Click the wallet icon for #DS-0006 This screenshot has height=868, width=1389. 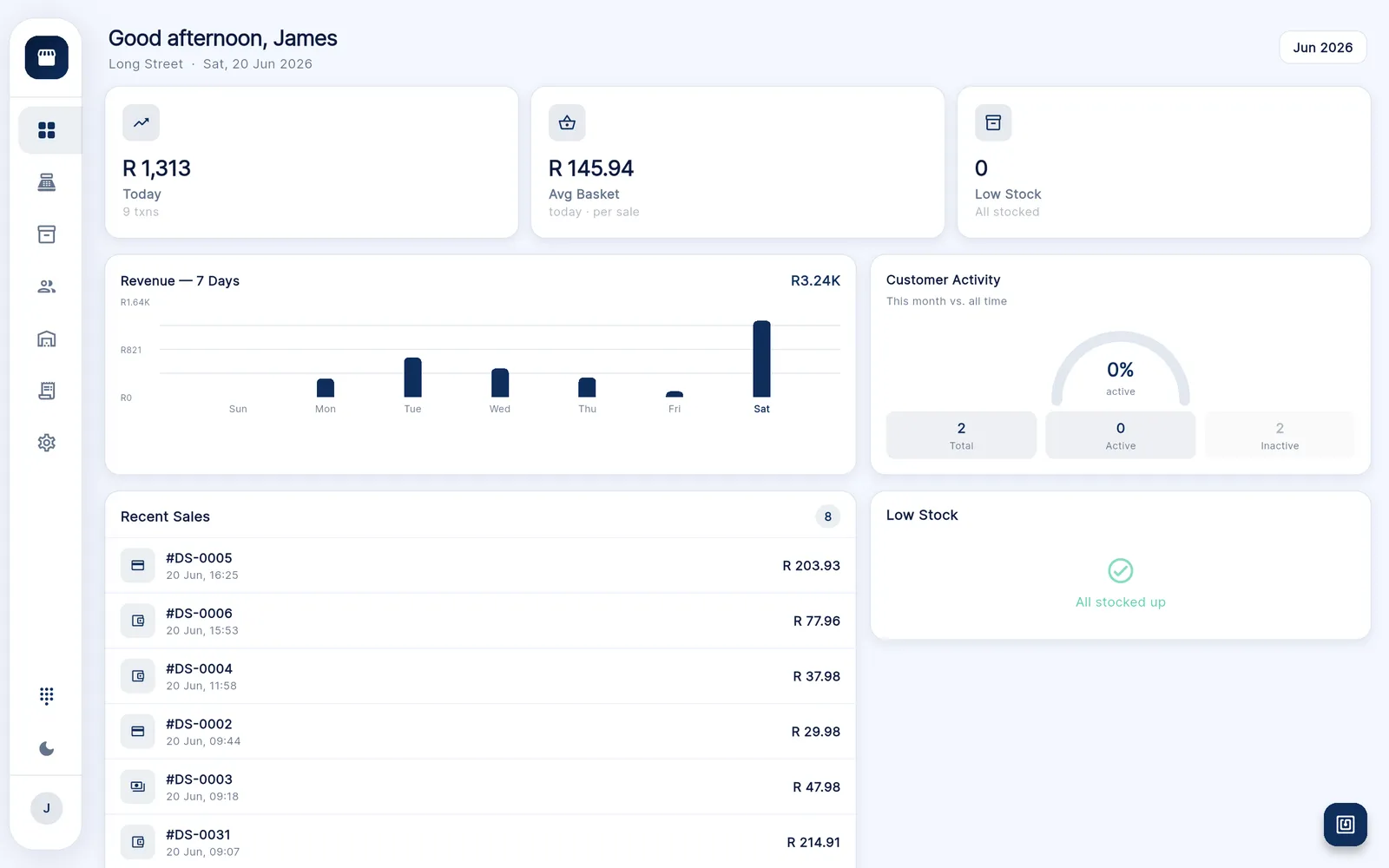point(138,621)
